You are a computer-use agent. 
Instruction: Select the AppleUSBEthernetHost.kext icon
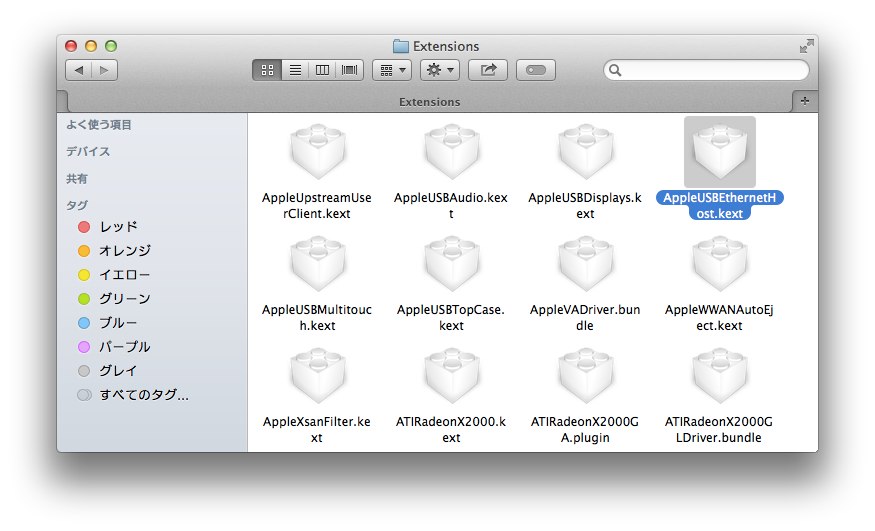(719, 152)
